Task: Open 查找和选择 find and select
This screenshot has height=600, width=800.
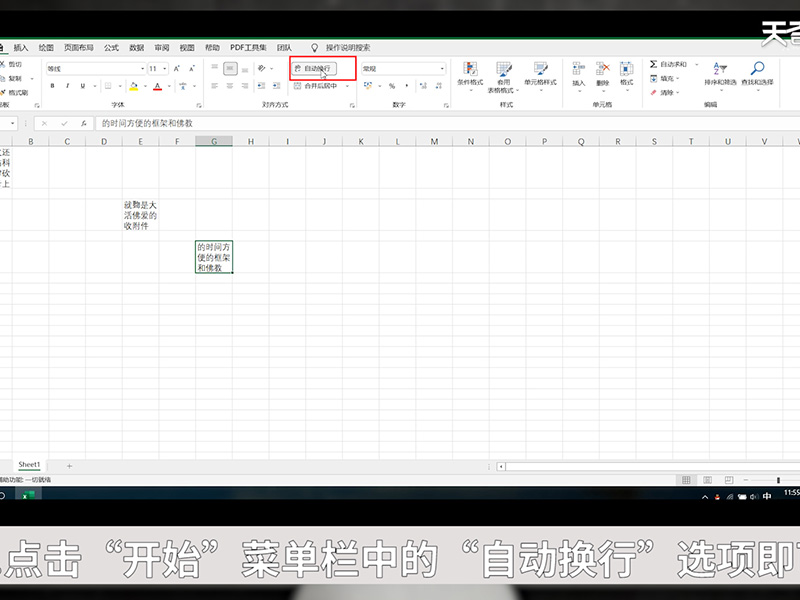Action: [757, 76]
